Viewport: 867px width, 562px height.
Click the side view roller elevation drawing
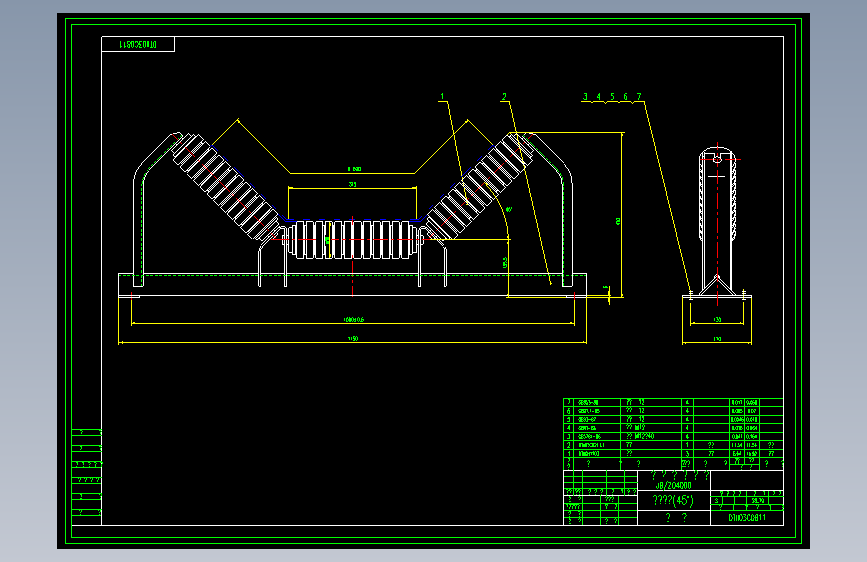(717, 221)
